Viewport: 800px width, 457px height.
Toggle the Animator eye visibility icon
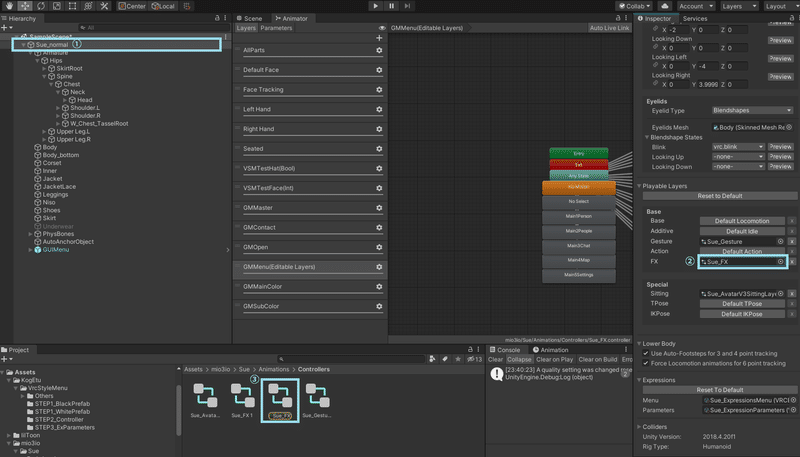(x=382, y=28)
